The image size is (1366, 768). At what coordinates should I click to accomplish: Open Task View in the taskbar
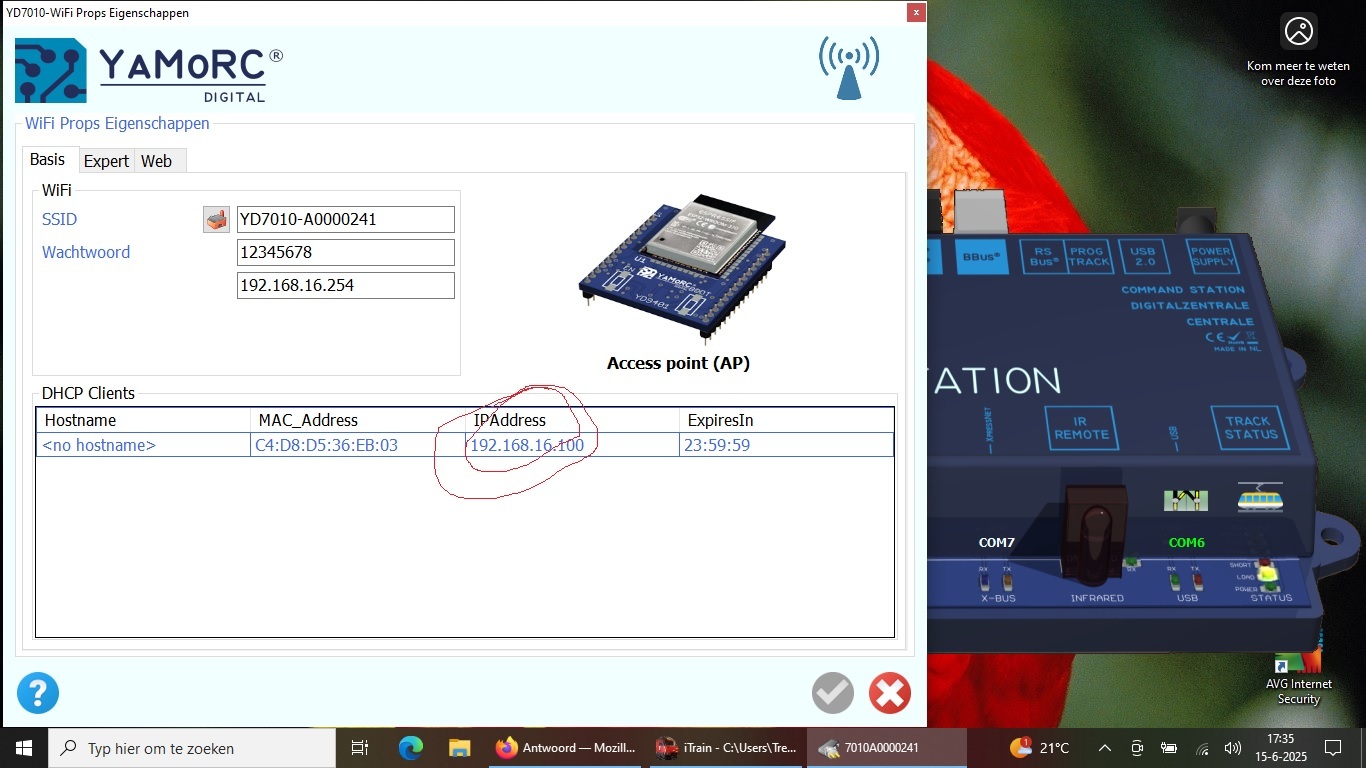click(x=360, y=748)
